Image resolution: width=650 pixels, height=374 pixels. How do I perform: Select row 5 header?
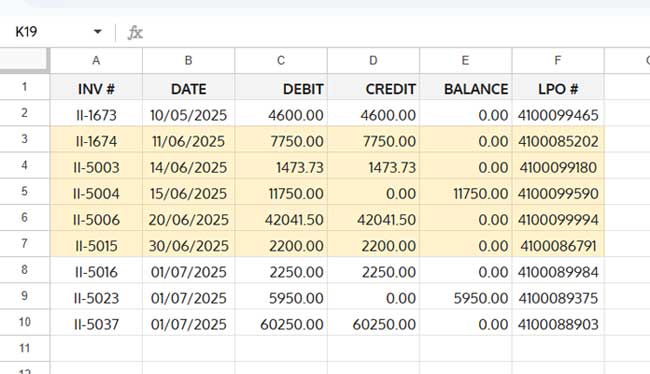24,192
